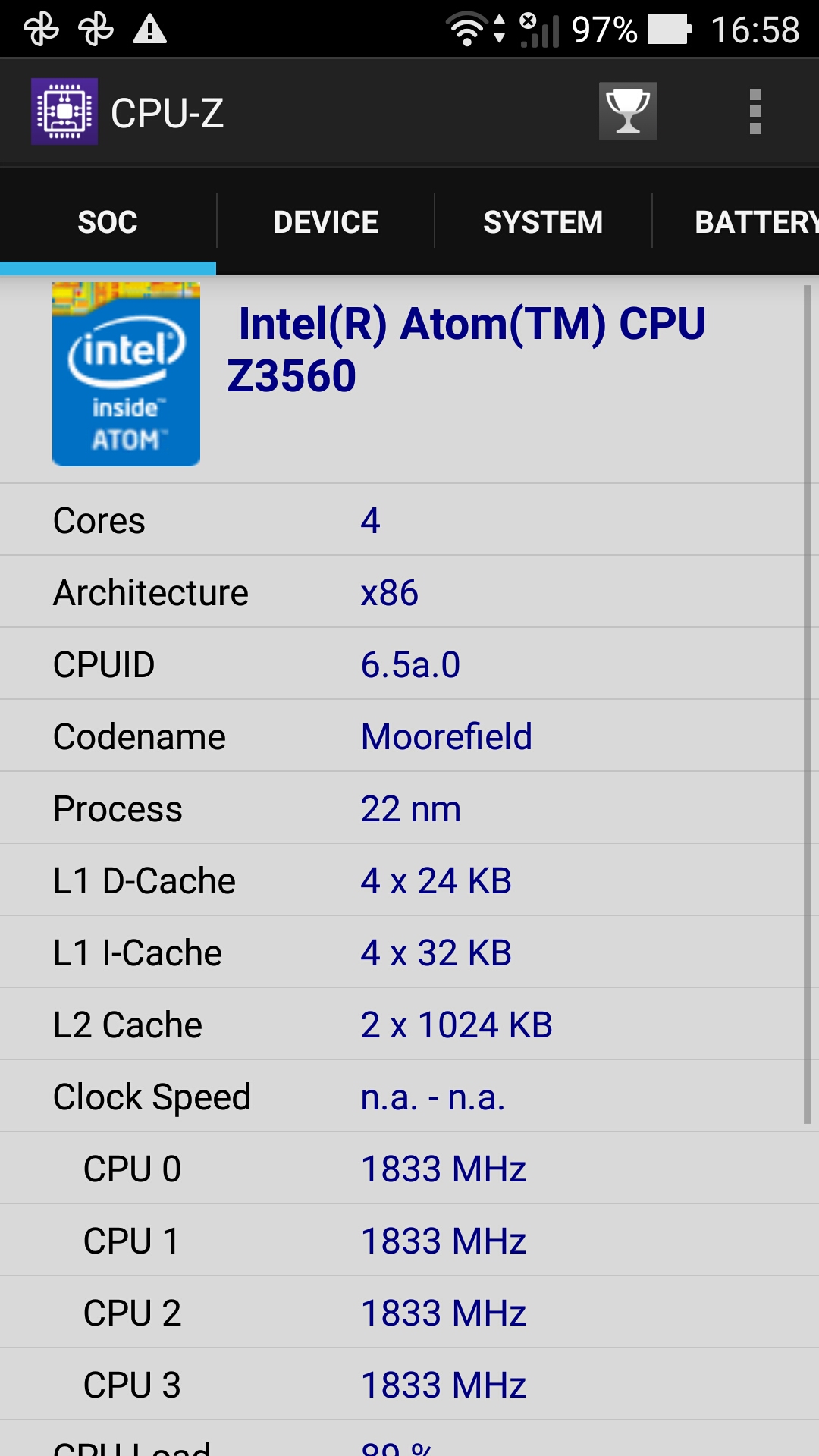Click the vertical scrollbar on the right

[x=808, y=704]
